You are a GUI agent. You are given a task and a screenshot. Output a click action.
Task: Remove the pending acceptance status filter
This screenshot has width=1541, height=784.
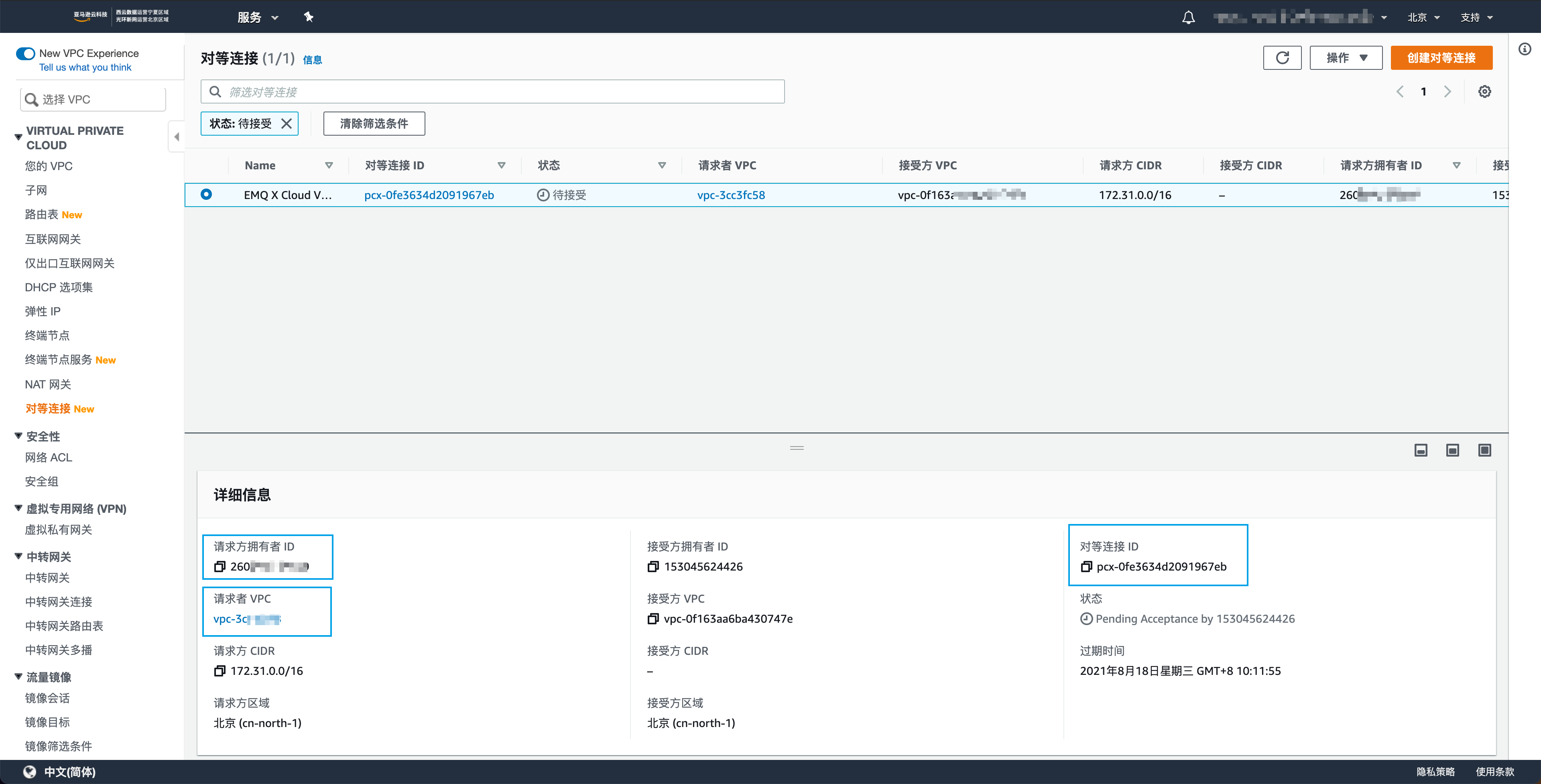point(287,124)
